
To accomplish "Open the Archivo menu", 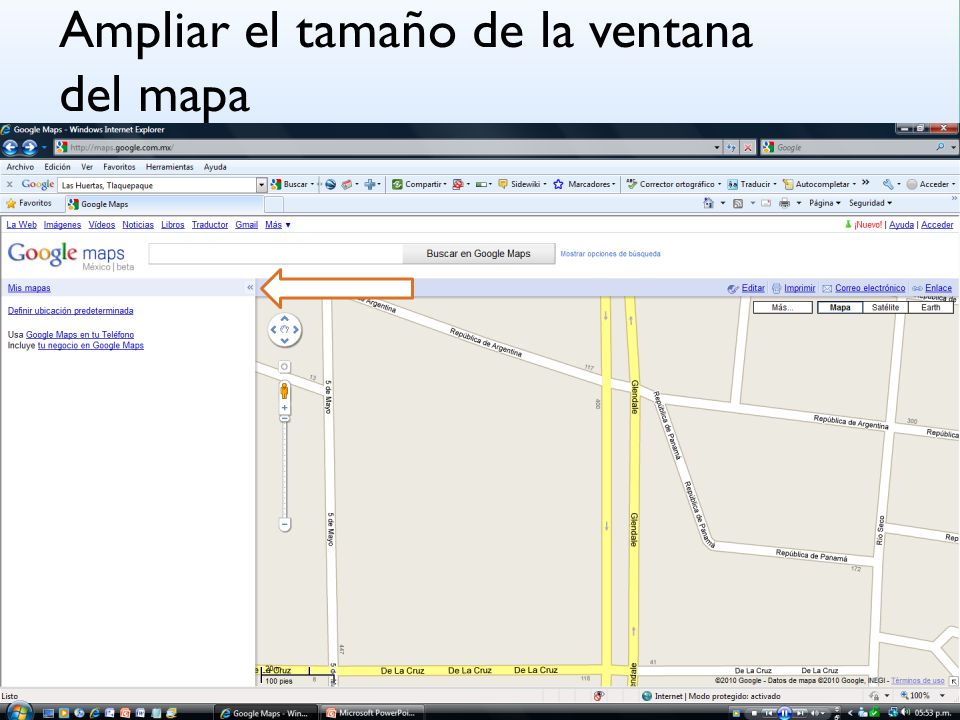I will [20, 167].
